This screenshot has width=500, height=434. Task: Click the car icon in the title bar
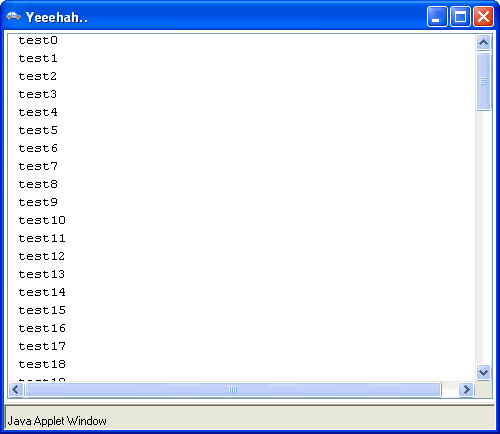click(13, 16)
